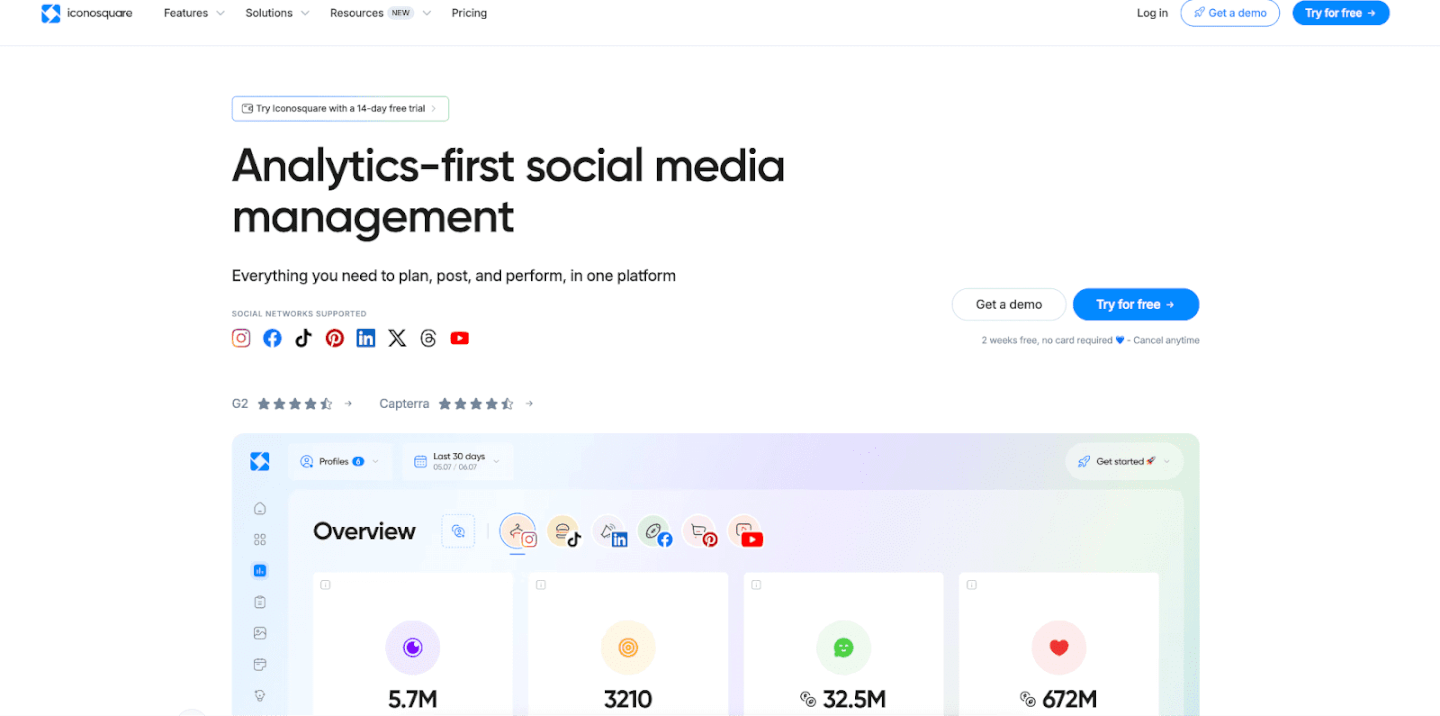Click the orange target icon above 3210

click(x=628, y=648)
